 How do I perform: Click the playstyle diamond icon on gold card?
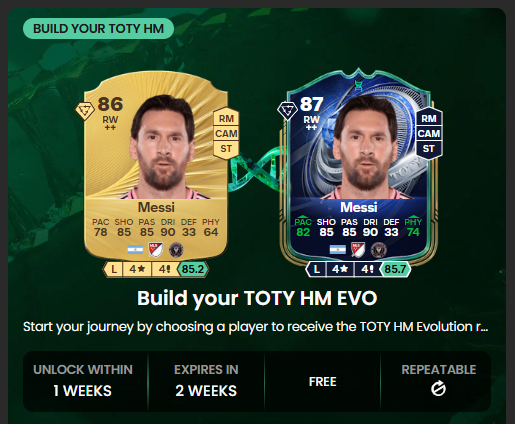click(85, 111)
